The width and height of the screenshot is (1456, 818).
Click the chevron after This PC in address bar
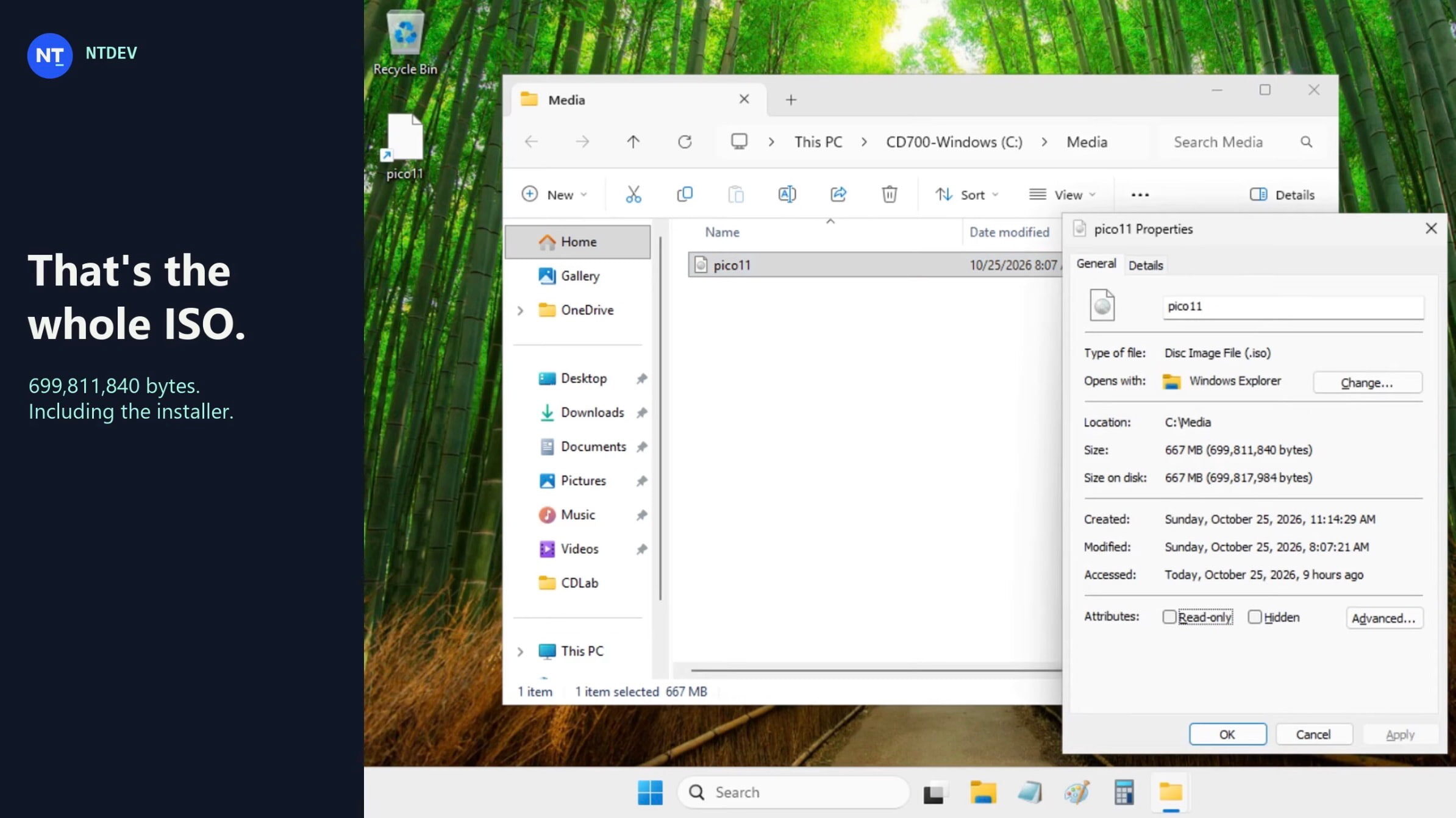coord(864,142)
